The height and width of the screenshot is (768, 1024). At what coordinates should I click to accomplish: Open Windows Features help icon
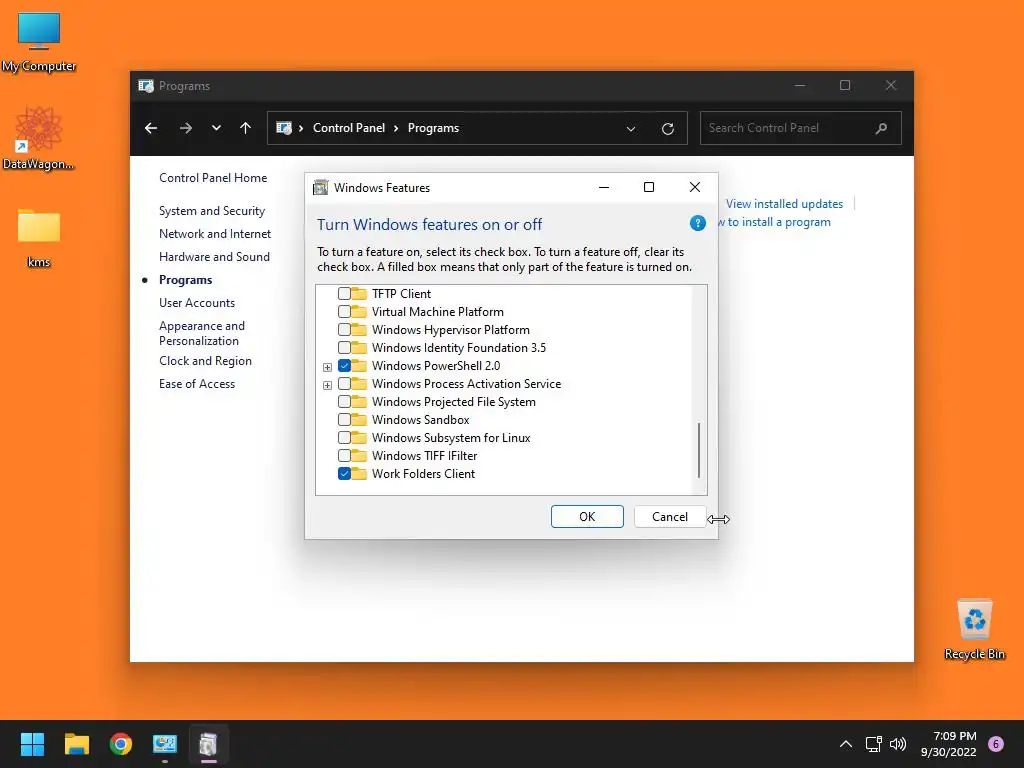coord(697,223)
